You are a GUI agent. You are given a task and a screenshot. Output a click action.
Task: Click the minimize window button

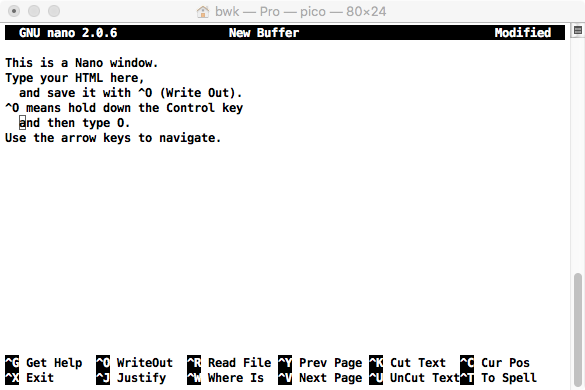pyautogui.click(x=34, y=11)
